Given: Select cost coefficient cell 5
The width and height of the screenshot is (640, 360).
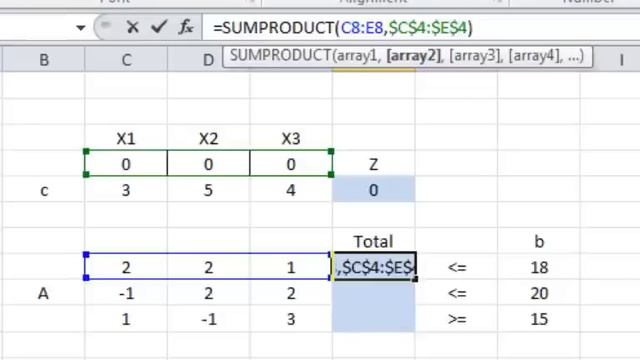Looking at the screenshot, I should [x=208, y=189].
